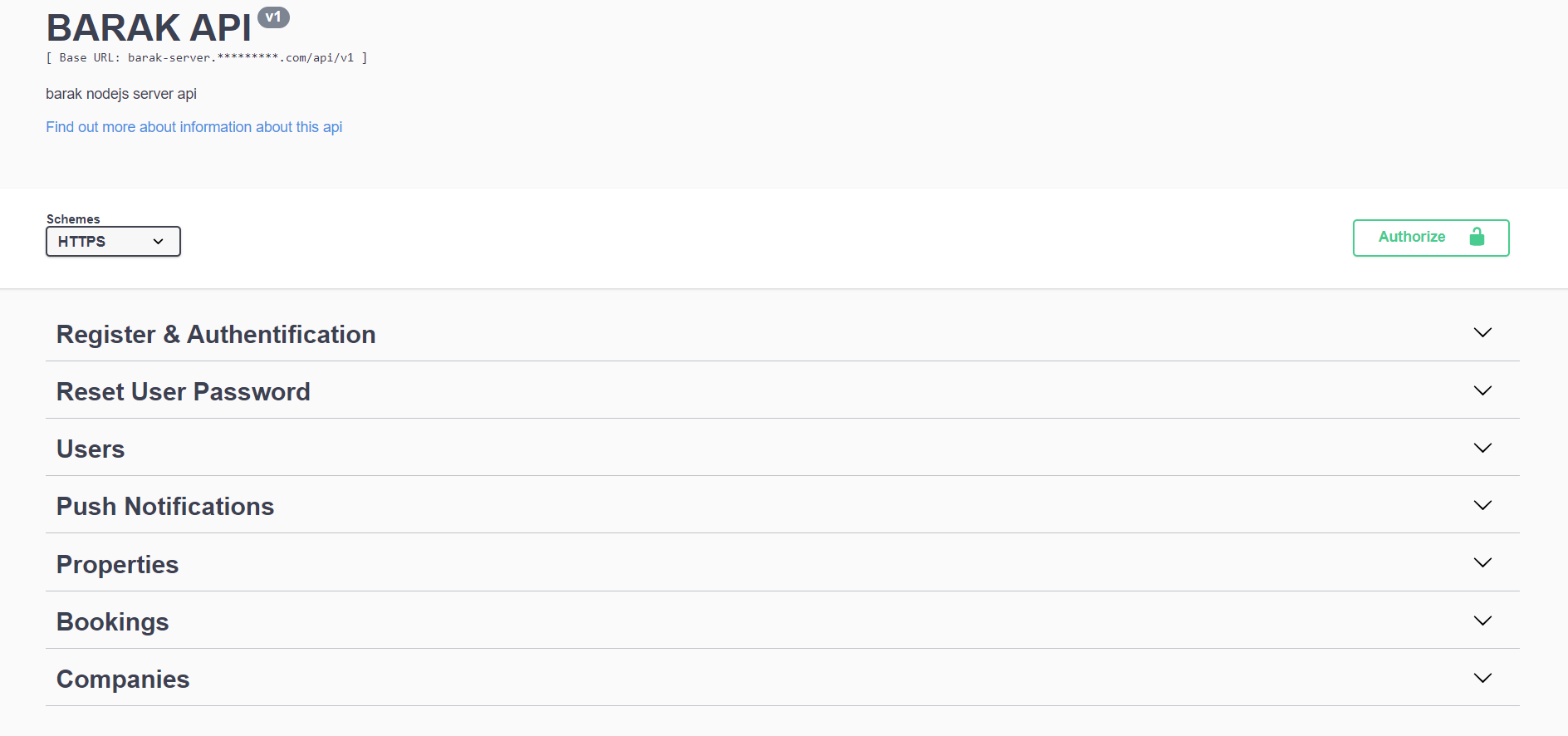Image resolution: width=1568 pixels, height=736 pixels.
Task: Expand the Companies section chevron
Action: (1482, 678)
